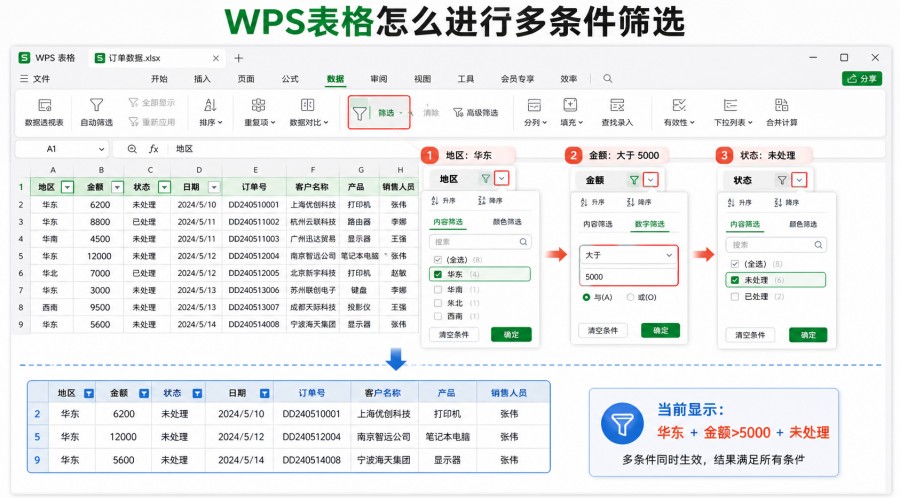Click the 搜索 box in 地区 panel
The height and width of the screenshot is (498, 900).
point(480,242)
